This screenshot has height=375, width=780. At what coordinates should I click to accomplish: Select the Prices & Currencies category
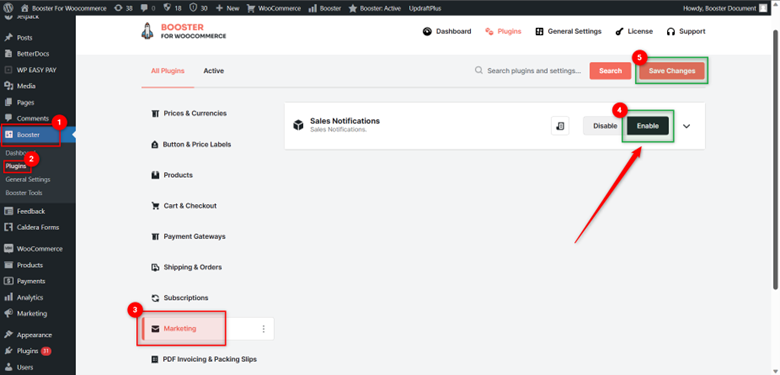tap(189, 113)
